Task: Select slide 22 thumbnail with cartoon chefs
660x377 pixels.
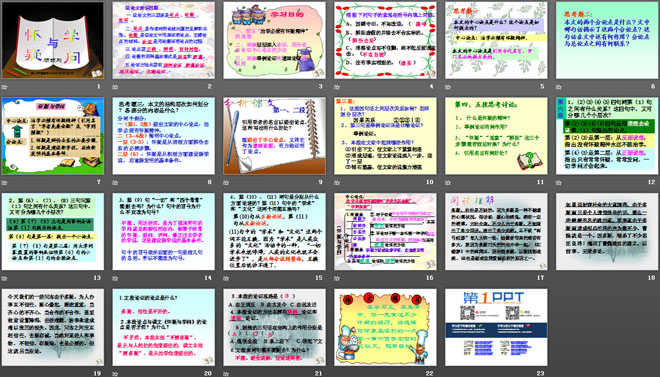Action: [x=386, y=327]
